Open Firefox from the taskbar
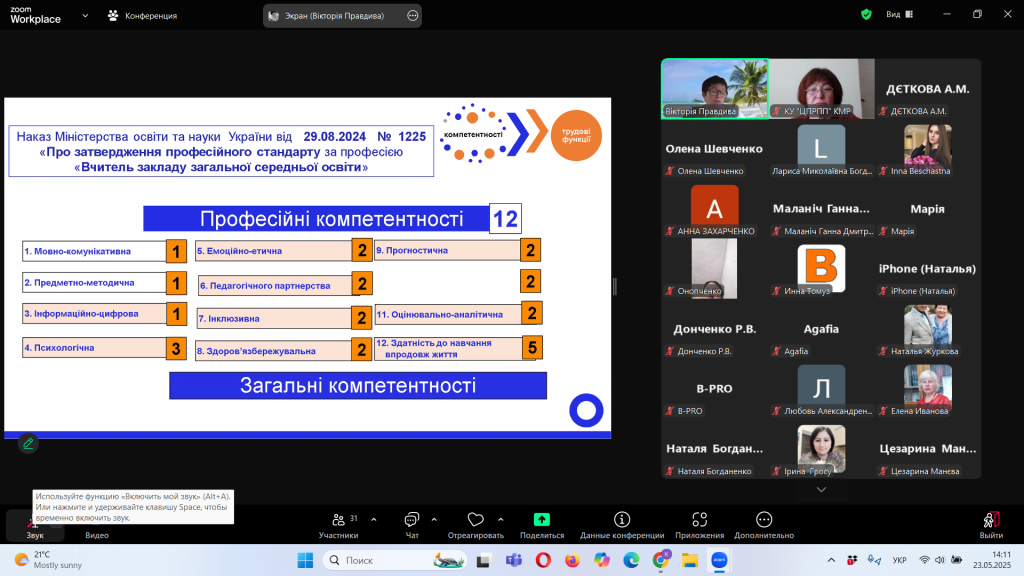Viewport: 1024px width, 576px height. click(x=572, y=560)
